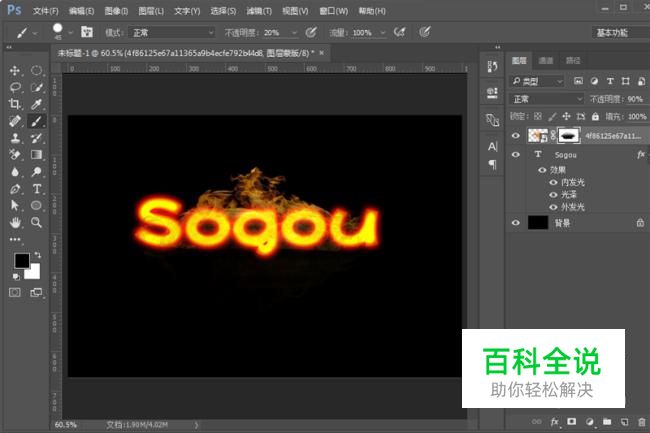The width and height of the screenshot is (650, 433).
Task: Open the 流量 100% dropdown arrow
Action: (x=383, y=32)
